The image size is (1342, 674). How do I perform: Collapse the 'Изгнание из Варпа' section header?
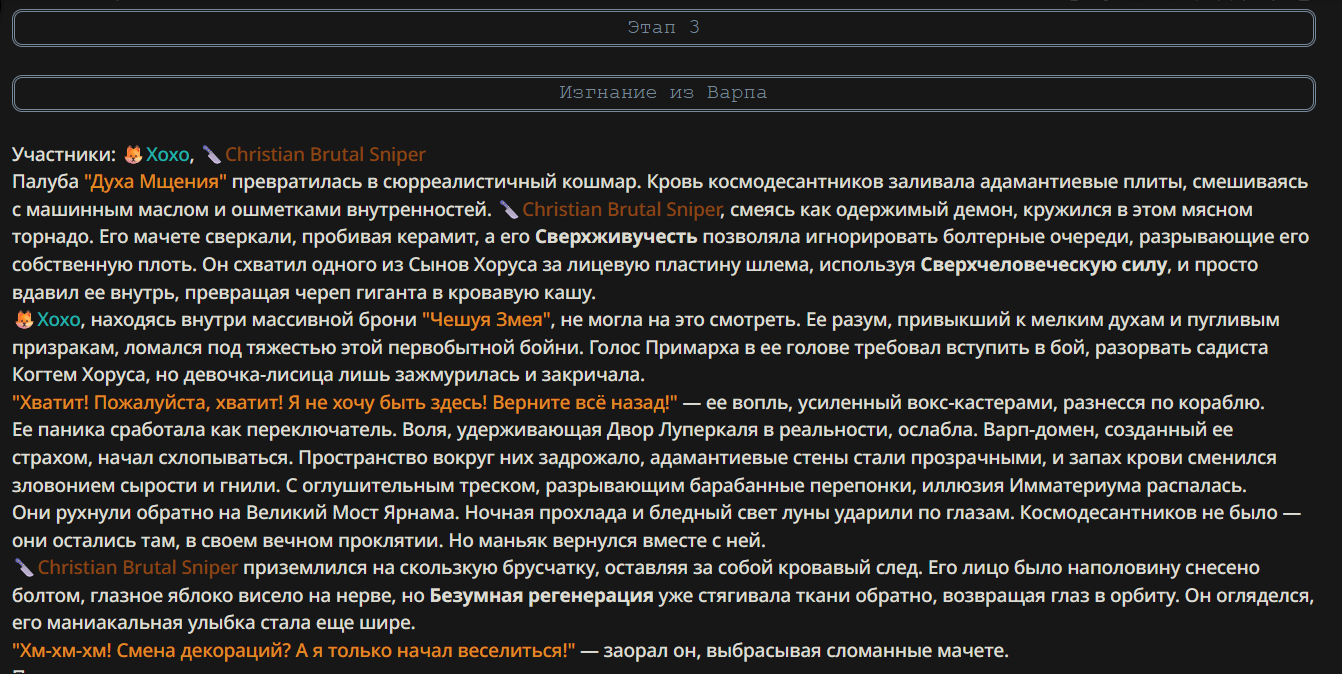[663, 93]
